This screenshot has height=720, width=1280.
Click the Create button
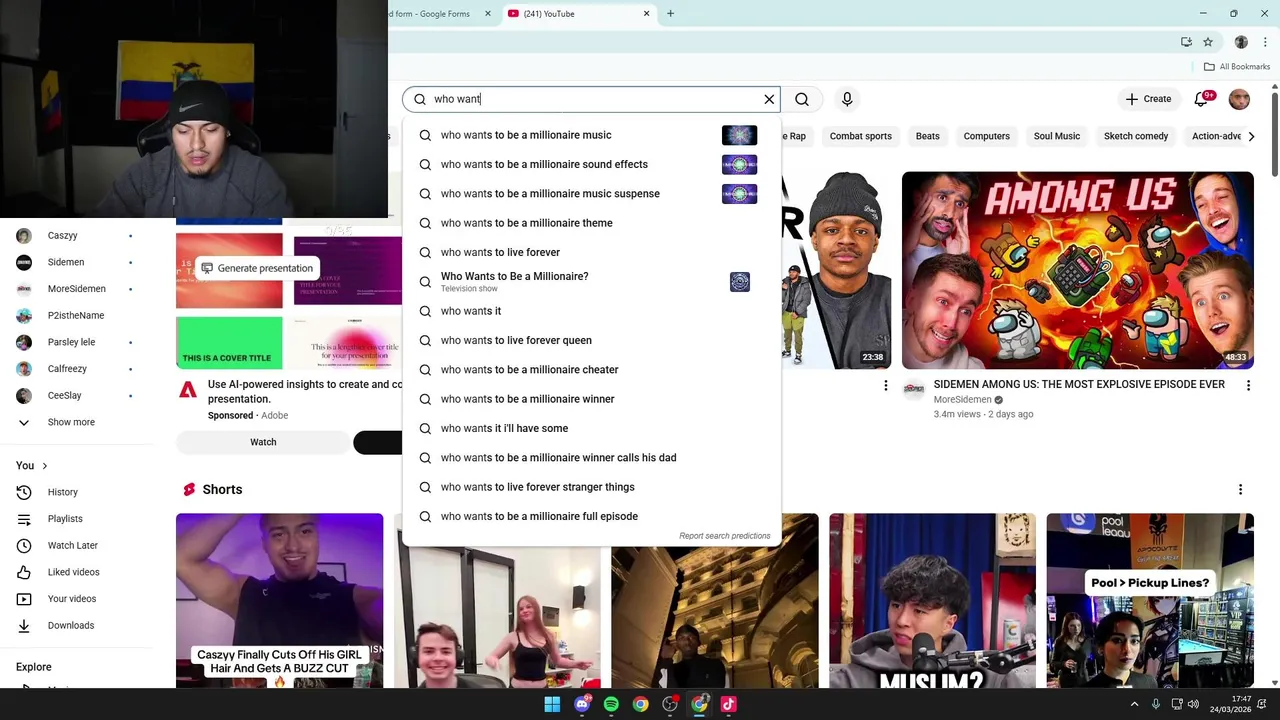(1148, 99)
